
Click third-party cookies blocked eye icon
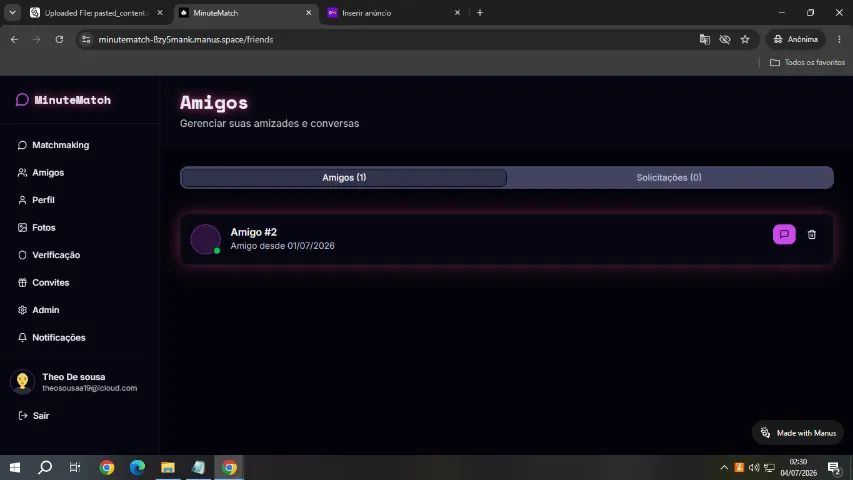pyautogui.click(x=725, y=39)
